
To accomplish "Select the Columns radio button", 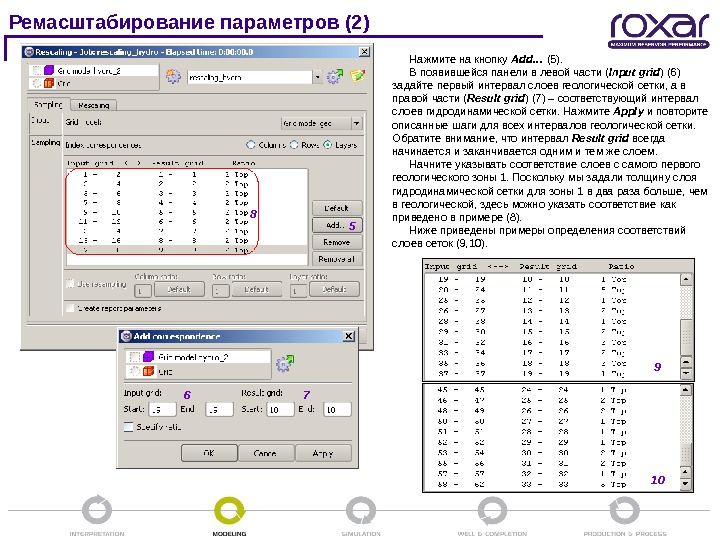I will pyautogui.click(x=251, y=145).
